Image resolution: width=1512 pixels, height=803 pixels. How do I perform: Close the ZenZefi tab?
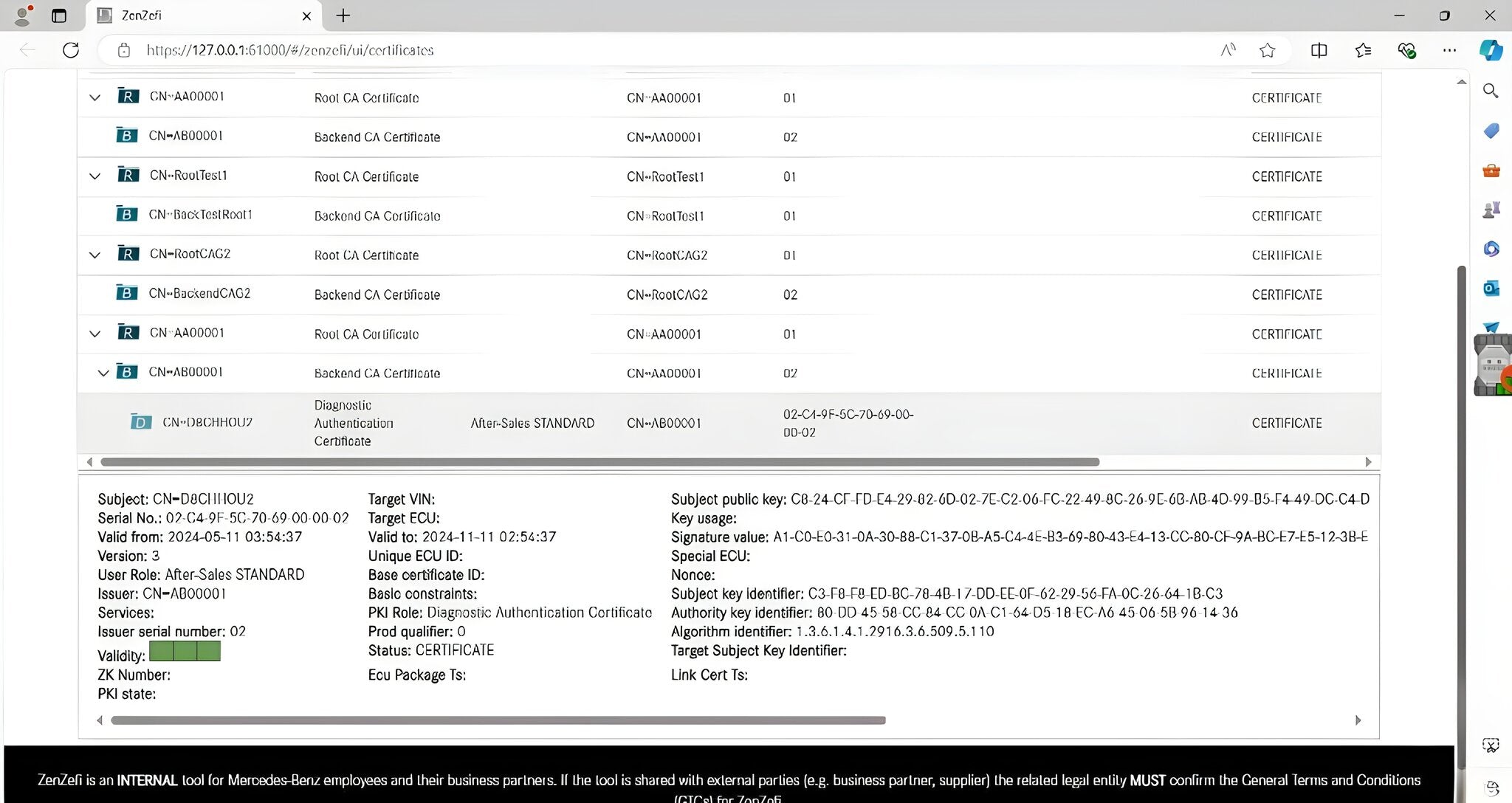(x=306, y=15)
